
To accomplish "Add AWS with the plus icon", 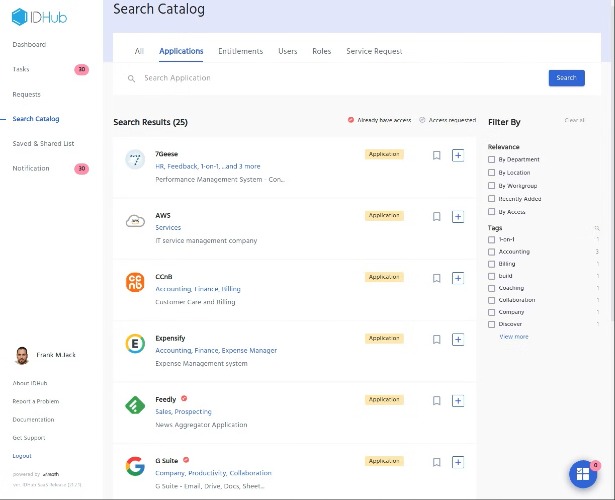I will [458, 217].
